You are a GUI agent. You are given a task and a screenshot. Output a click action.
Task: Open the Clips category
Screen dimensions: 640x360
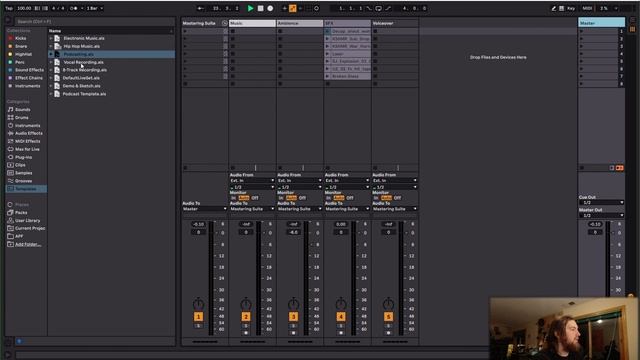click(20, 165)
